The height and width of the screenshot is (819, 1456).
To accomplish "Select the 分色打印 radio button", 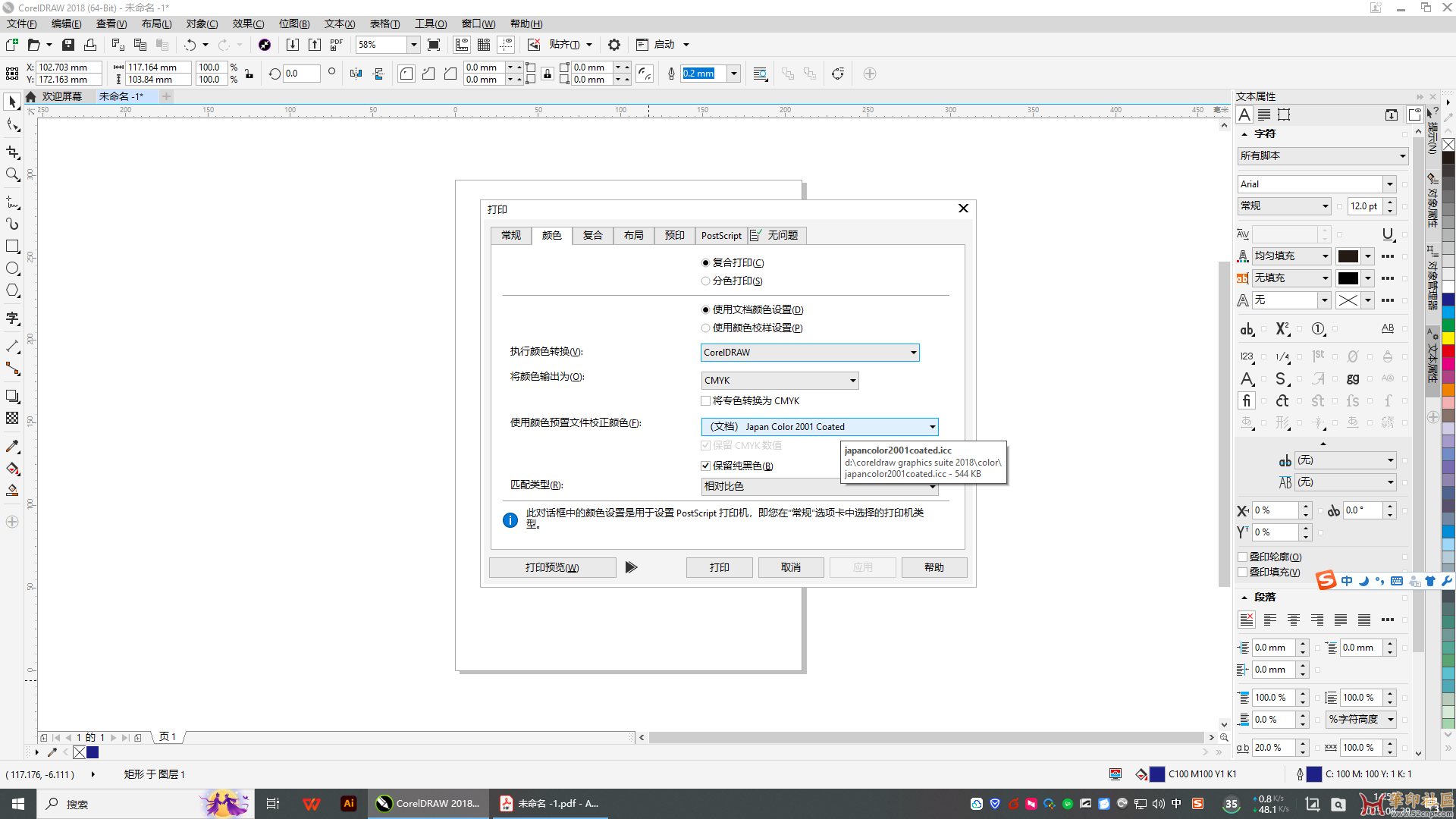I will [x=706, y=281].
